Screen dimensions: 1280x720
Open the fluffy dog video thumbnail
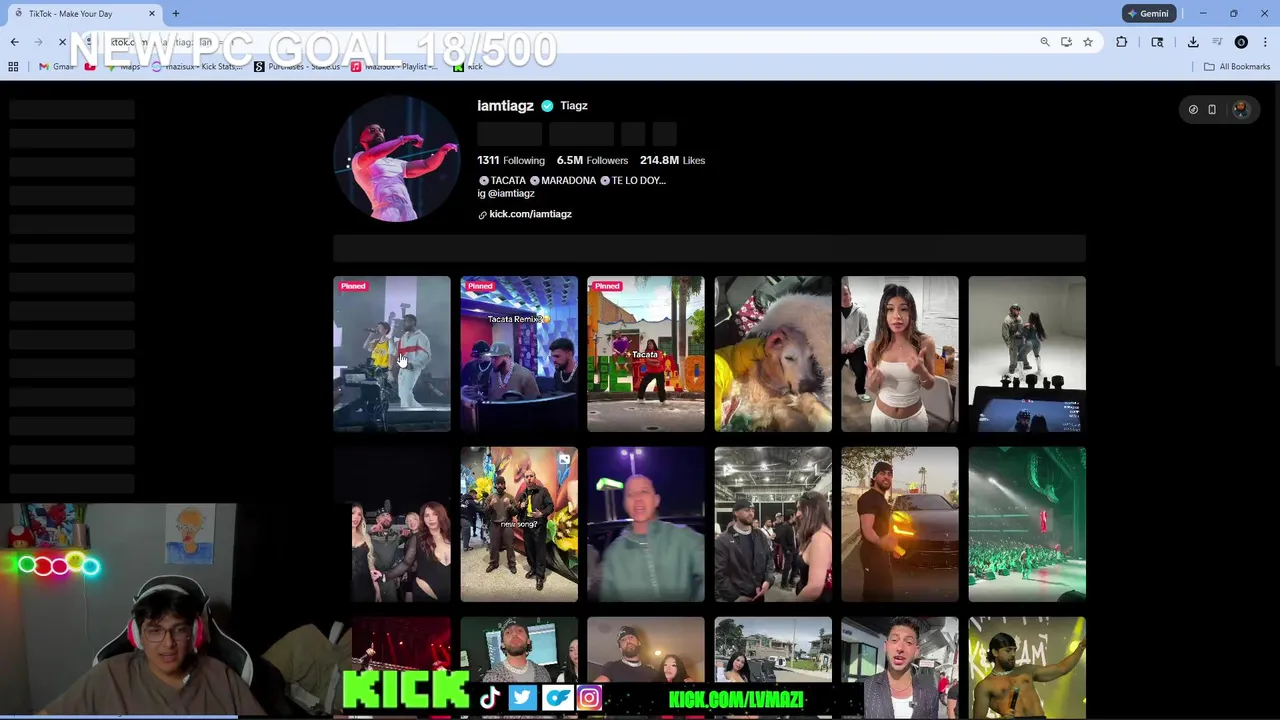[x=773, y=354]
